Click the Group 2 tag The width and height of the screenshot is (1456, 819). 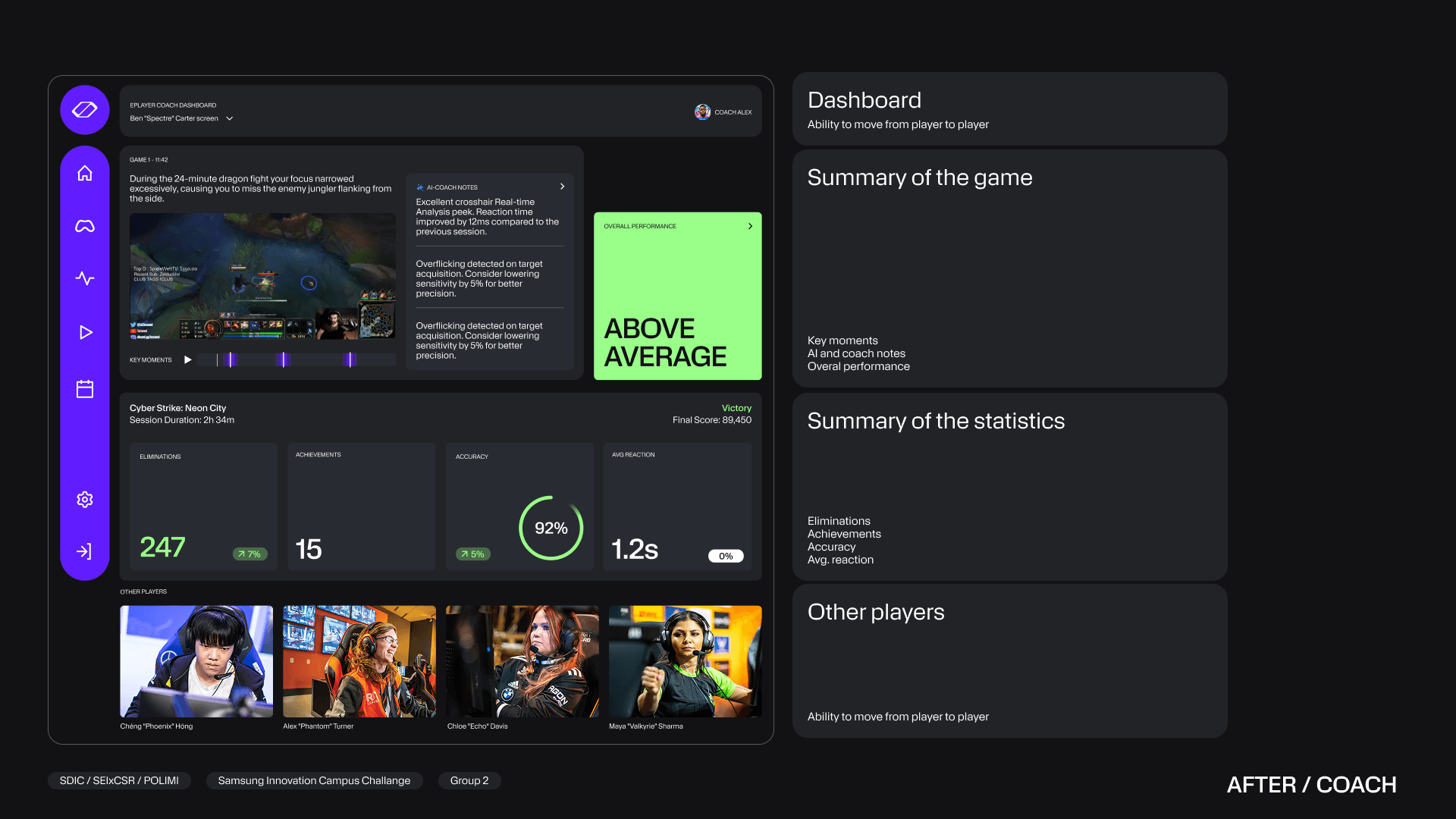(469, 780)
